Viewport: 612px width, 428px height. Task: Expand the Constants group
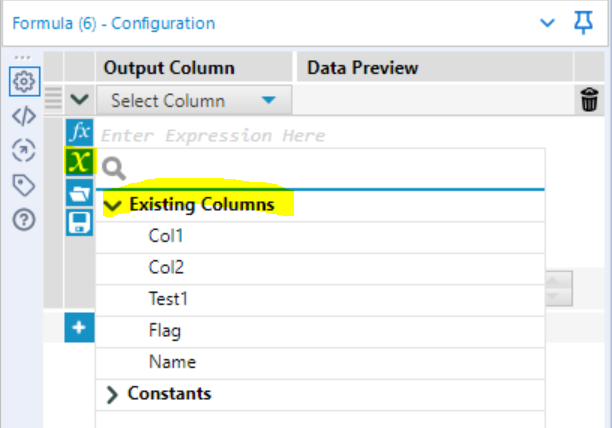(x=112, y=394)
